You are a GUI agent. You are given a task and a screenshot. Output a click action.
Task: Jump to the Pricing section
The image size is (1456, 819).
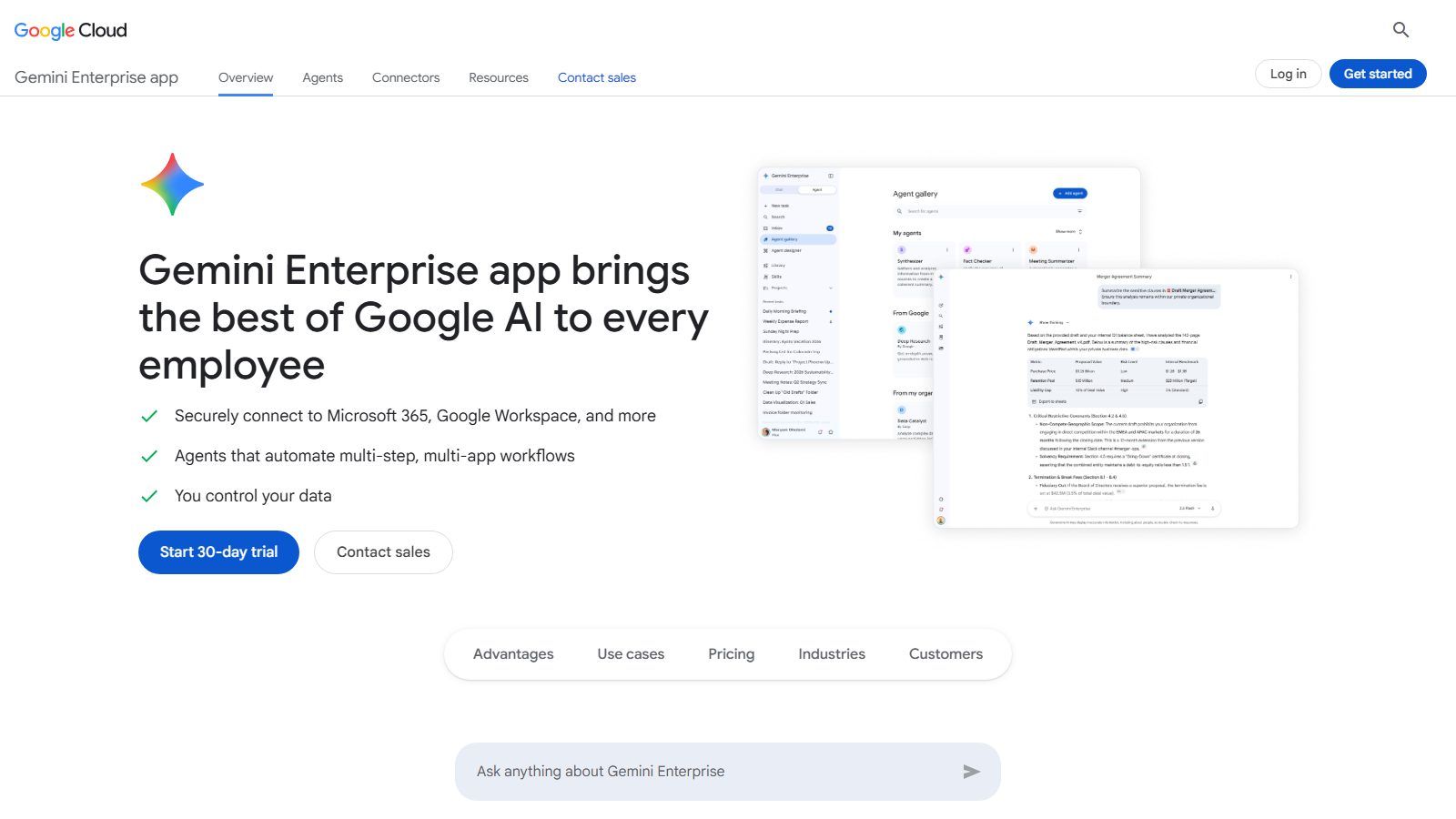point(732,654)
